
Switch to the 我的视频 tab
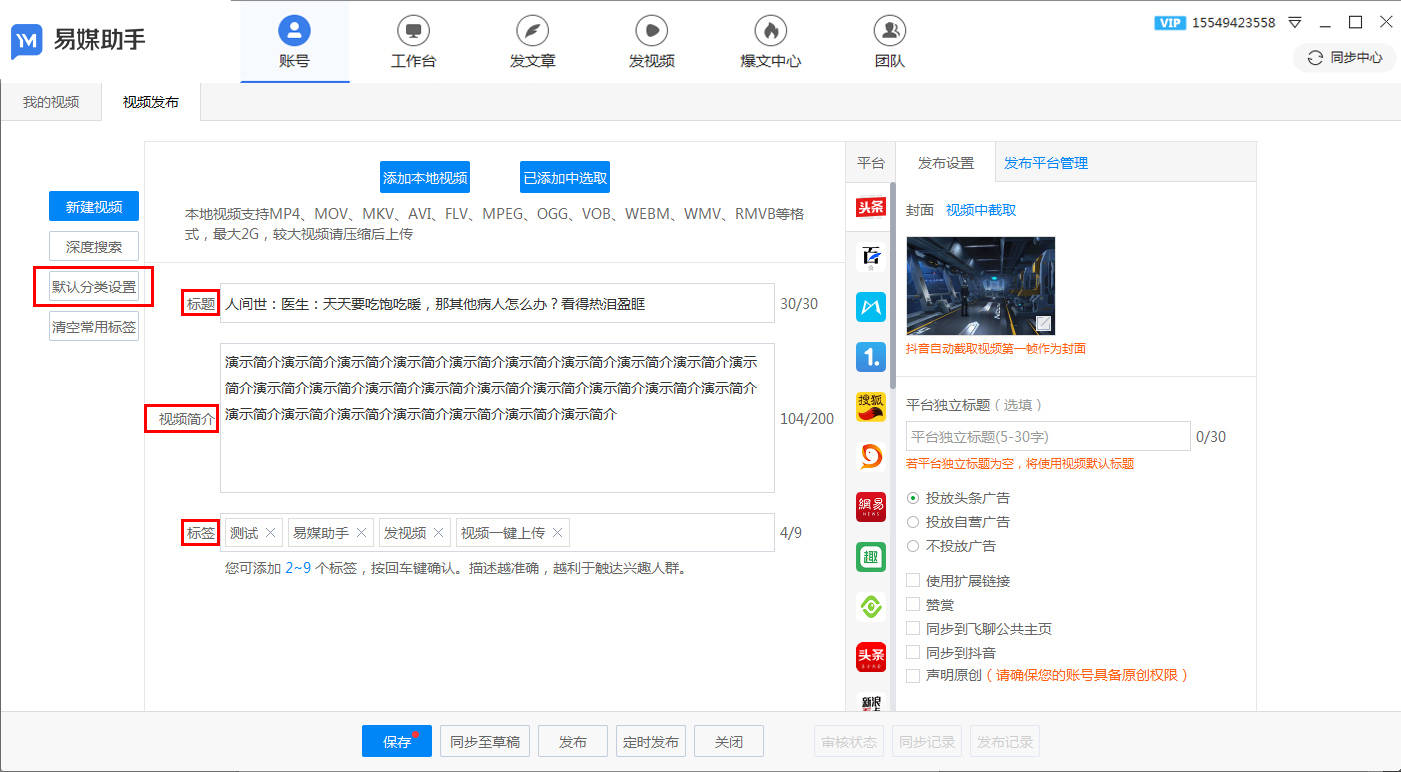[x=50, y=101]
